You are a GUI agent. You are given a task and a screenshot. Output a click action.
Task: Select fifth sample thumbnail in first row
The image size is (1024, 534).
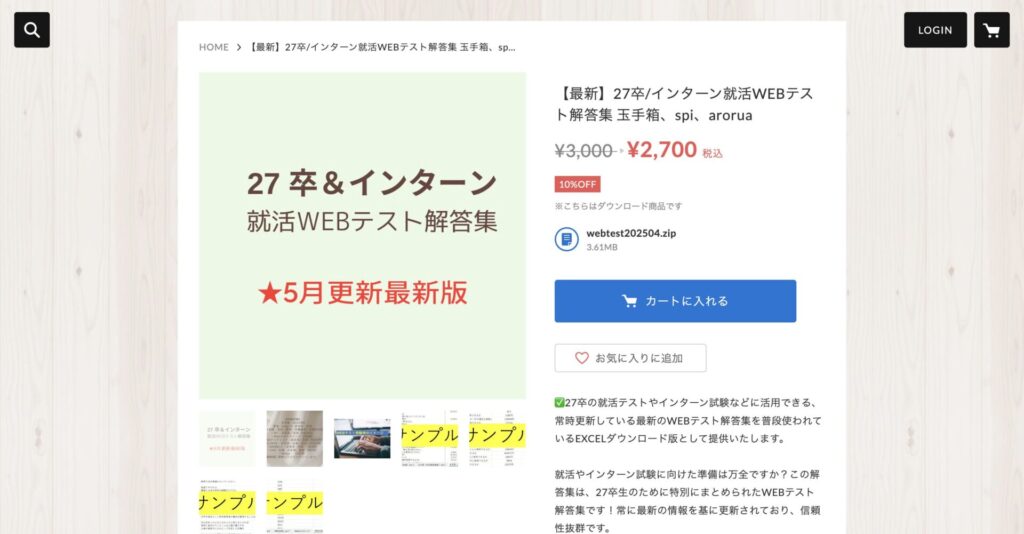tap(497, 439)
